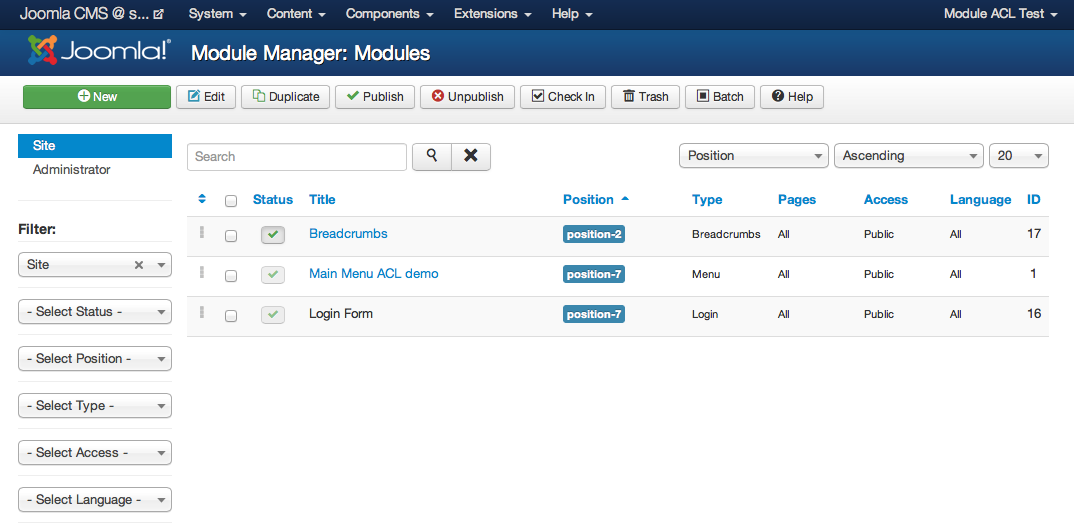Click the Batch toolbar button
Viewport: 1074px width, 526px height.
click(720, 97)
